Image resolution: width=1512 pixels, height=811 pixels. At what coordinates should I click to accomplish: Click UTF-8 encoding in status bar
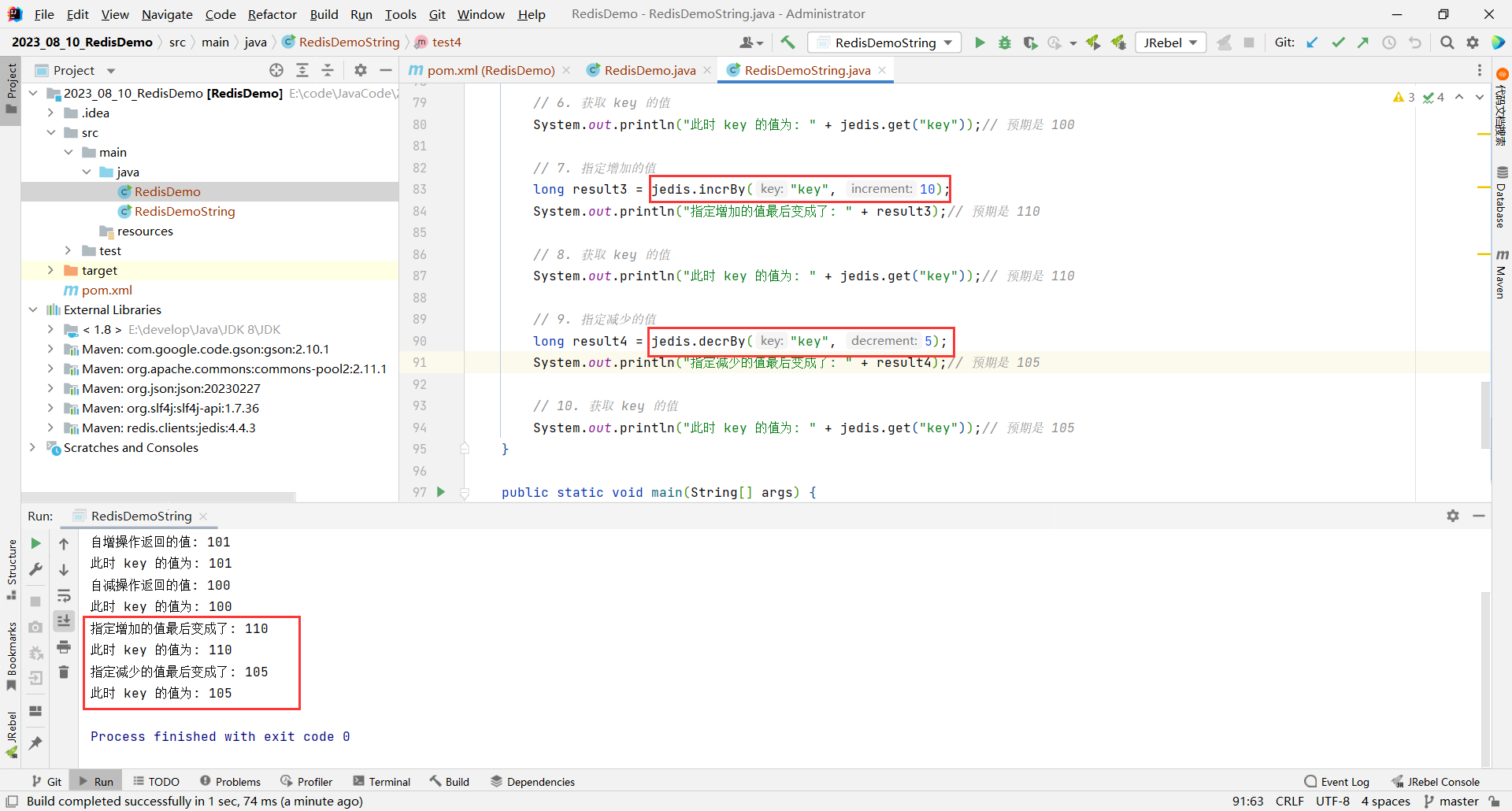[1332, 802]
